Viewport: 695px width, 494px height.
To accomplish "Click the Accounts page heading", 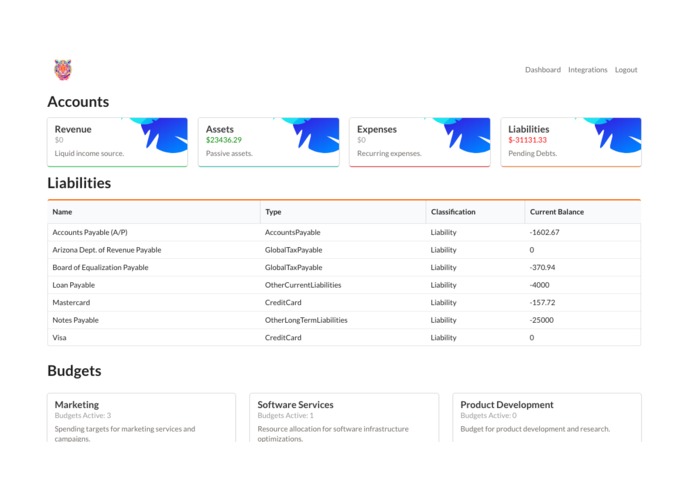I will 78,101.
